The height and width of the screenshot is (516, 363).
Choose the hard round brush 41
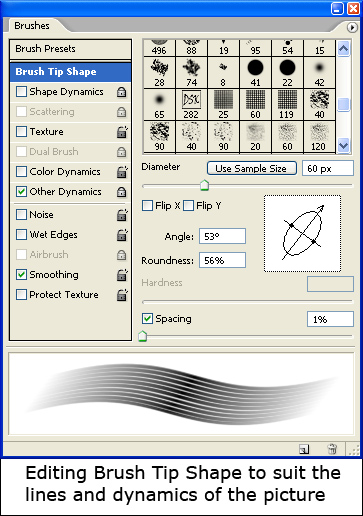tap(255, 73)
